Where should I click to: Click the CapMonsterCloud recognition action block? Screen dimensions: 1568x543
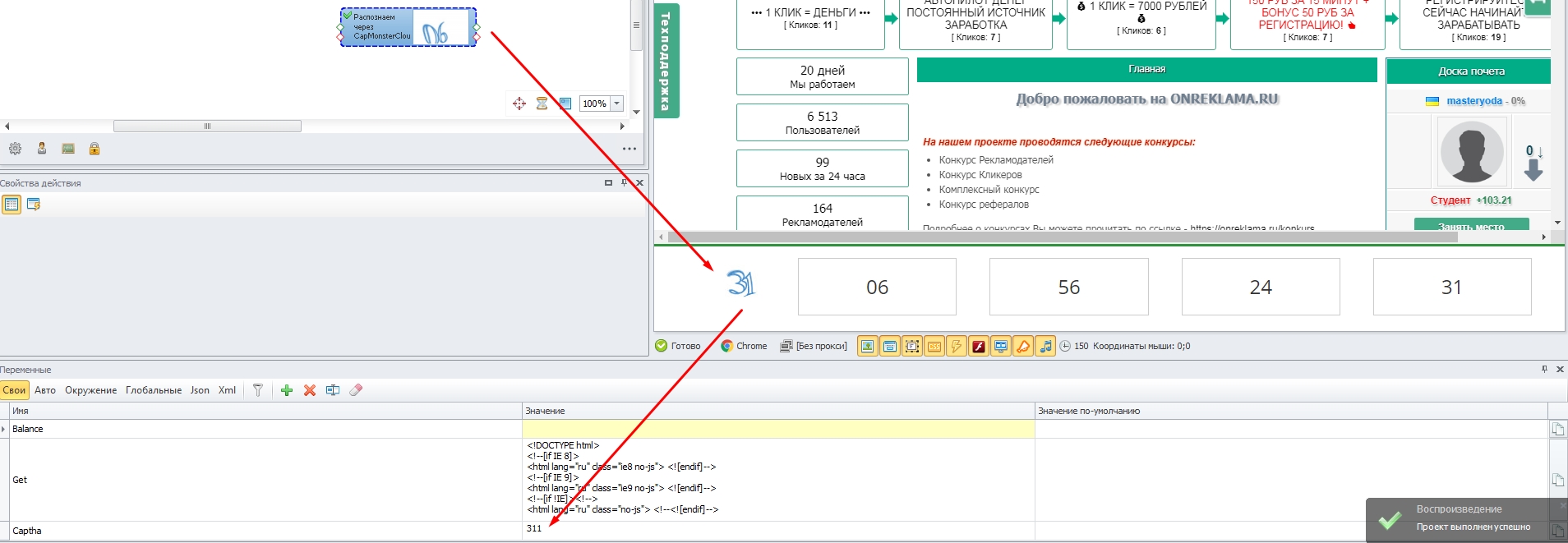(408, 27)
